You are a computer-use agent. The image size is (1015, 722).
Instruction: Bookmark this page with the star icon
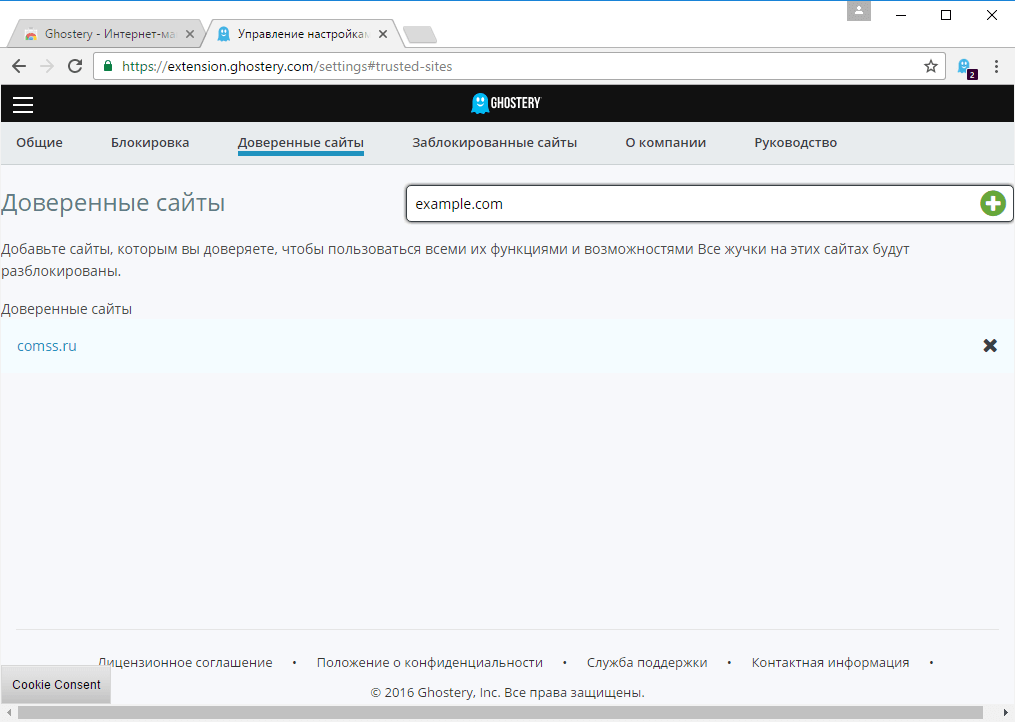click(x=930, y=66)
